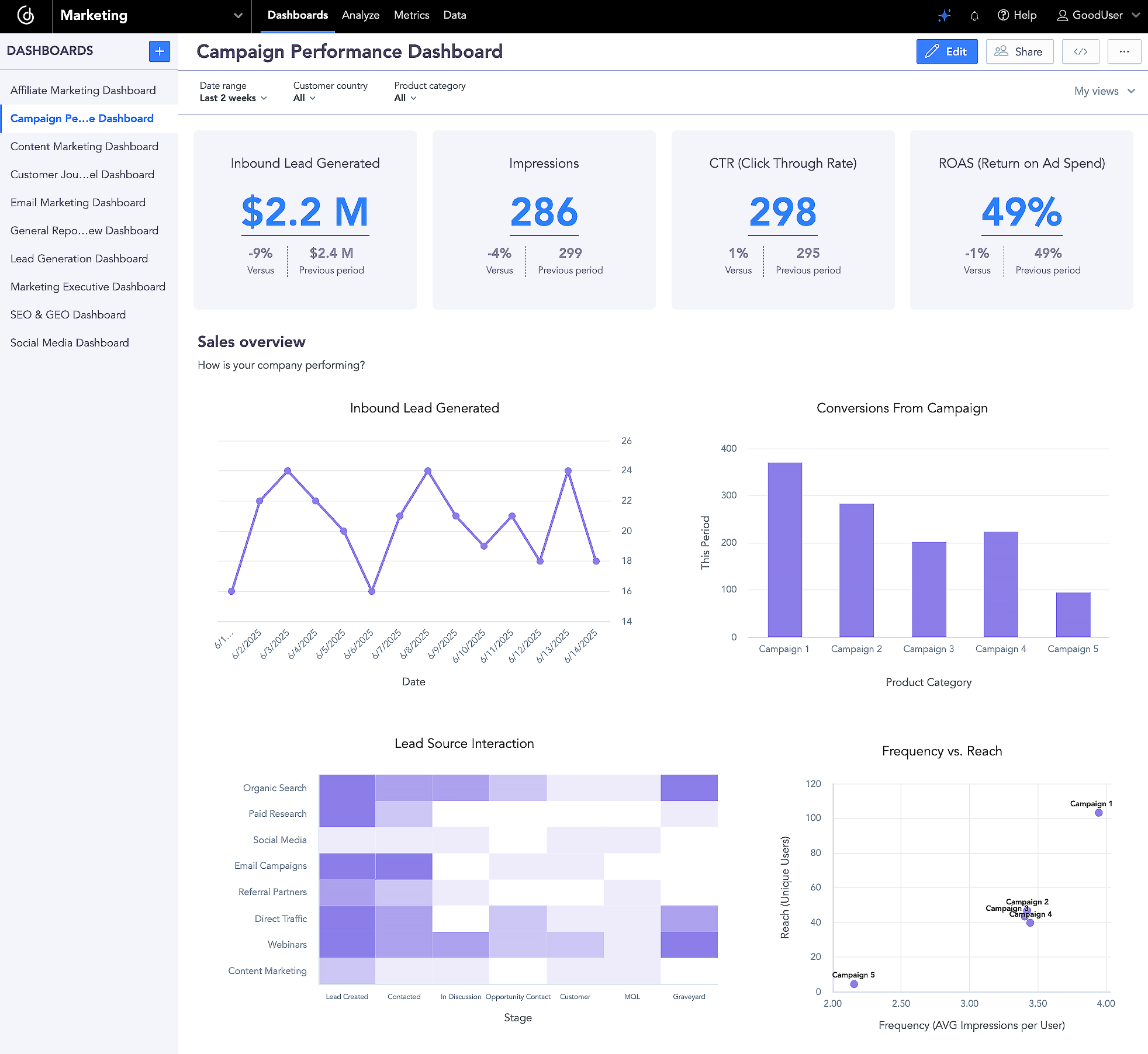Select the Campaign 5 point in Frequency vs. Reach
Viewport: 1148px width, 1054px height.
853,979
